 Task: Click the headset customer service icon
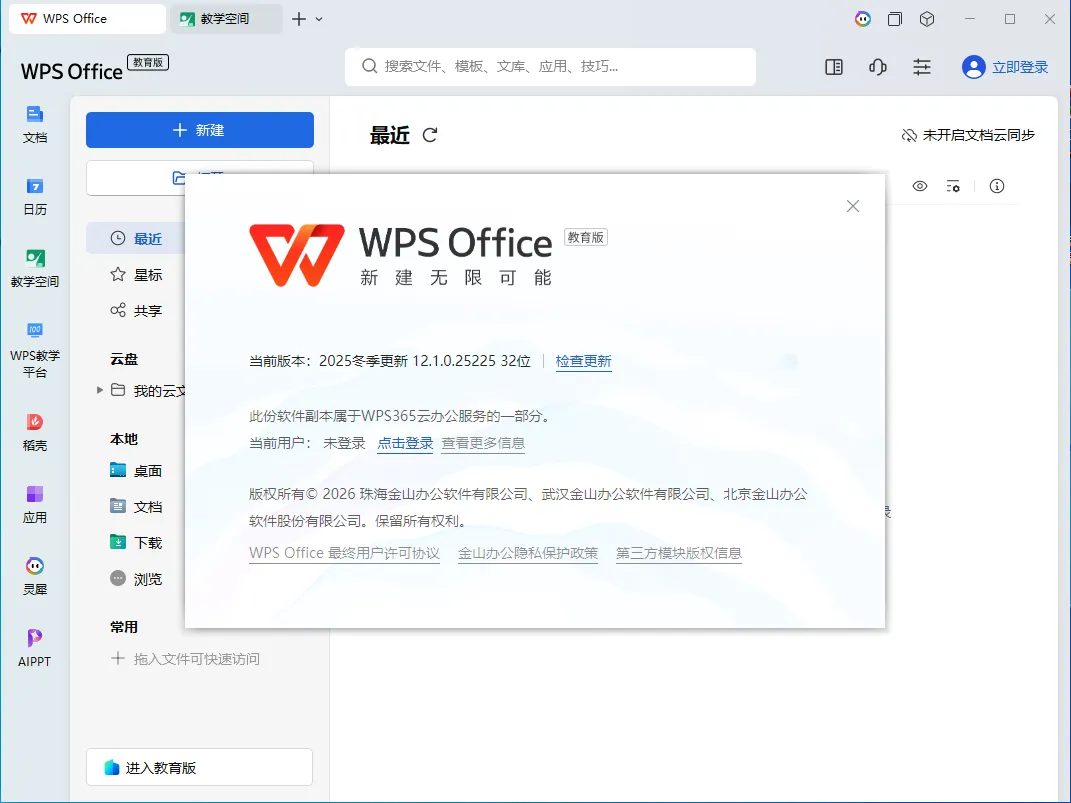pyautogui.click(x=878, y=67)
